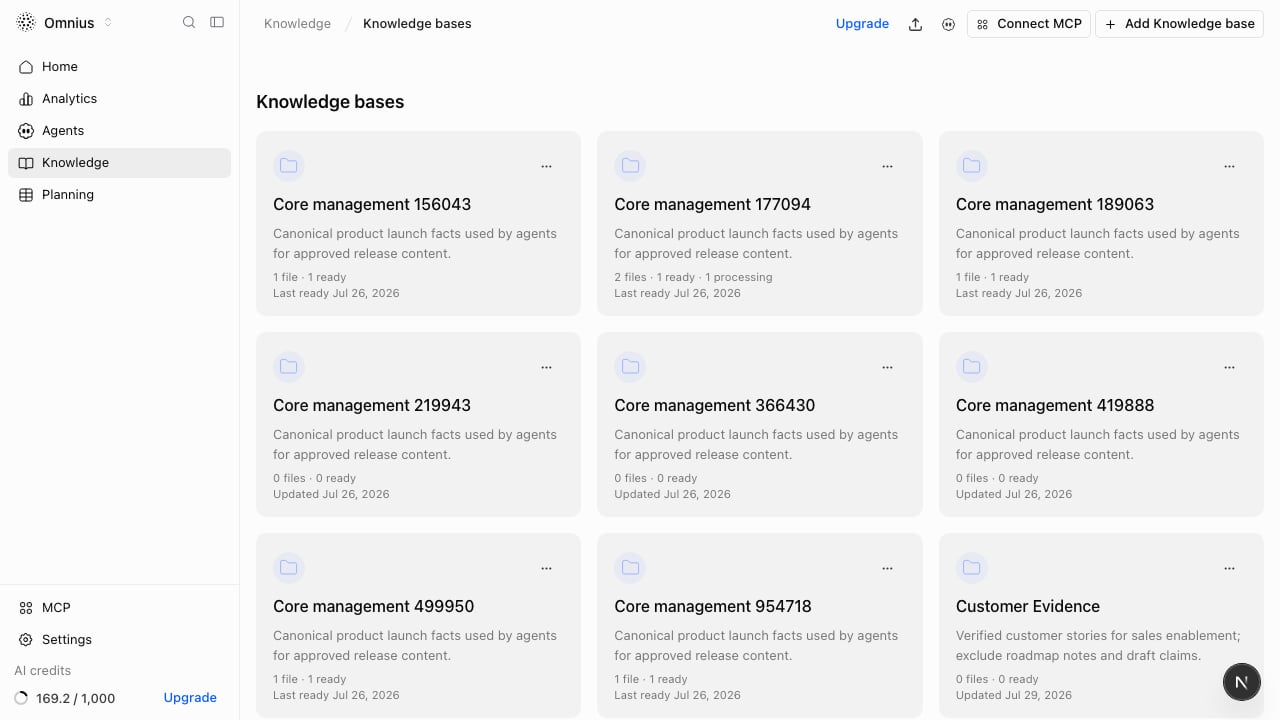Click the Knowledge breadcrumb link
This screenshot has width=1280, height=720.
tap(297, 23)
